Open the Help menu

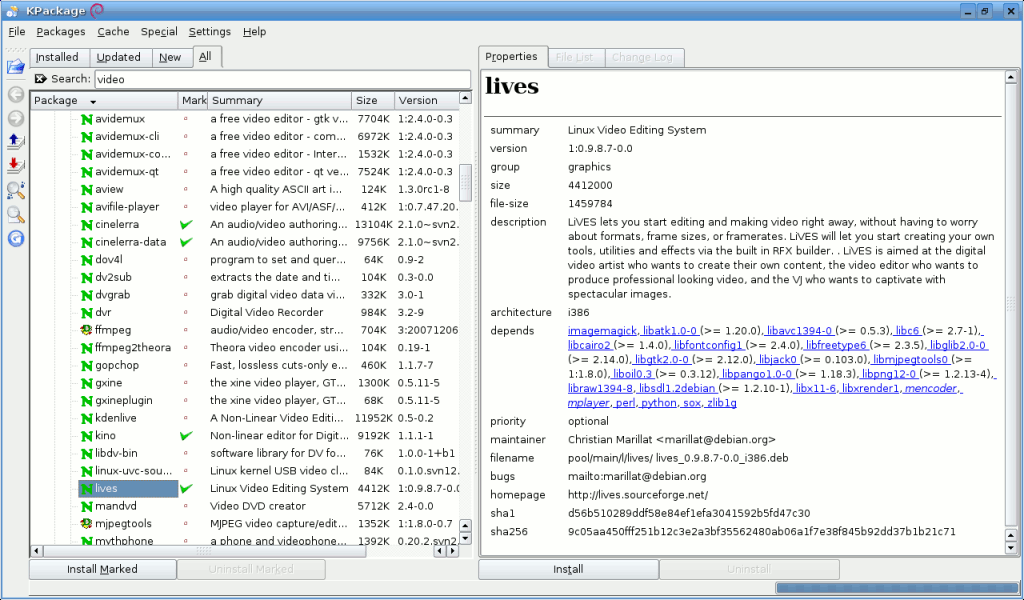254,31
